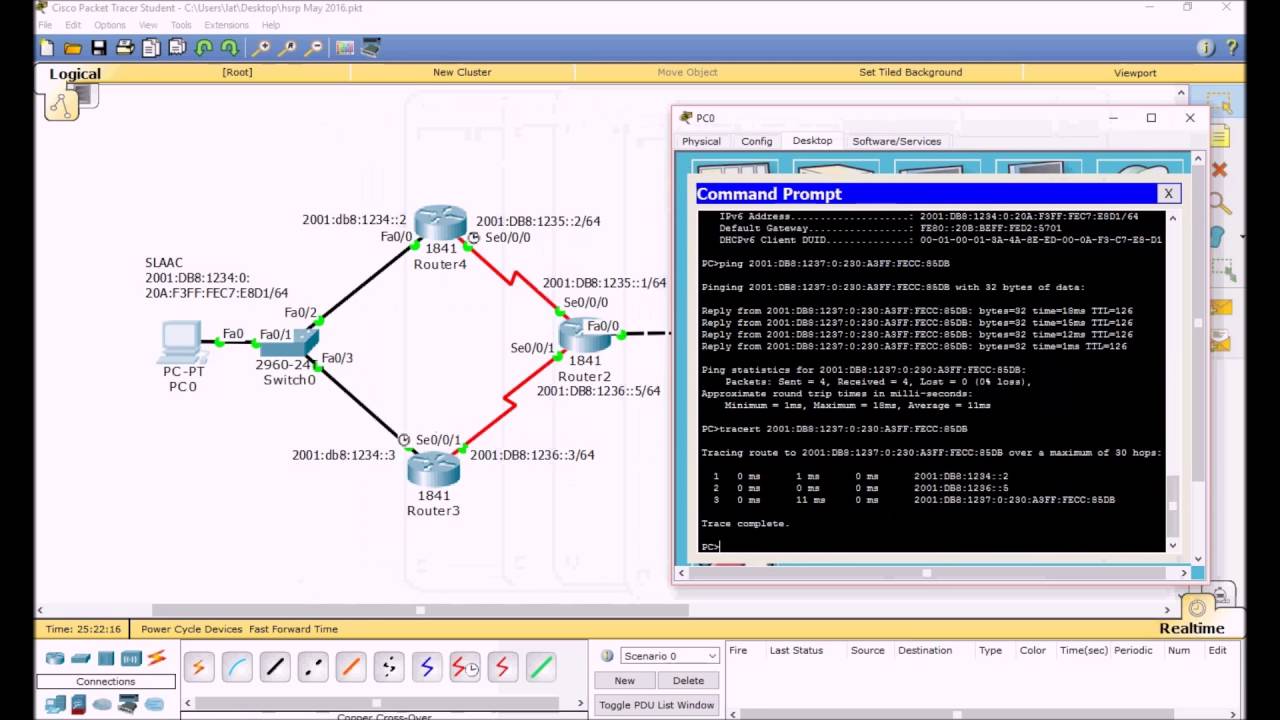Click Power Cycle Devices
This screenshot has width=1280, height=720.
click(191, 629)
